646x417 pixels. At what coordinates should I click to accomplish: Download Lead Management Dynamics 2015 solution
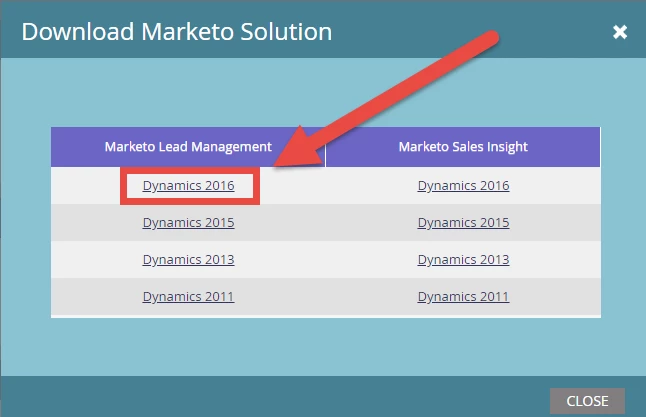pyautogui.click(x=188, y=223)
